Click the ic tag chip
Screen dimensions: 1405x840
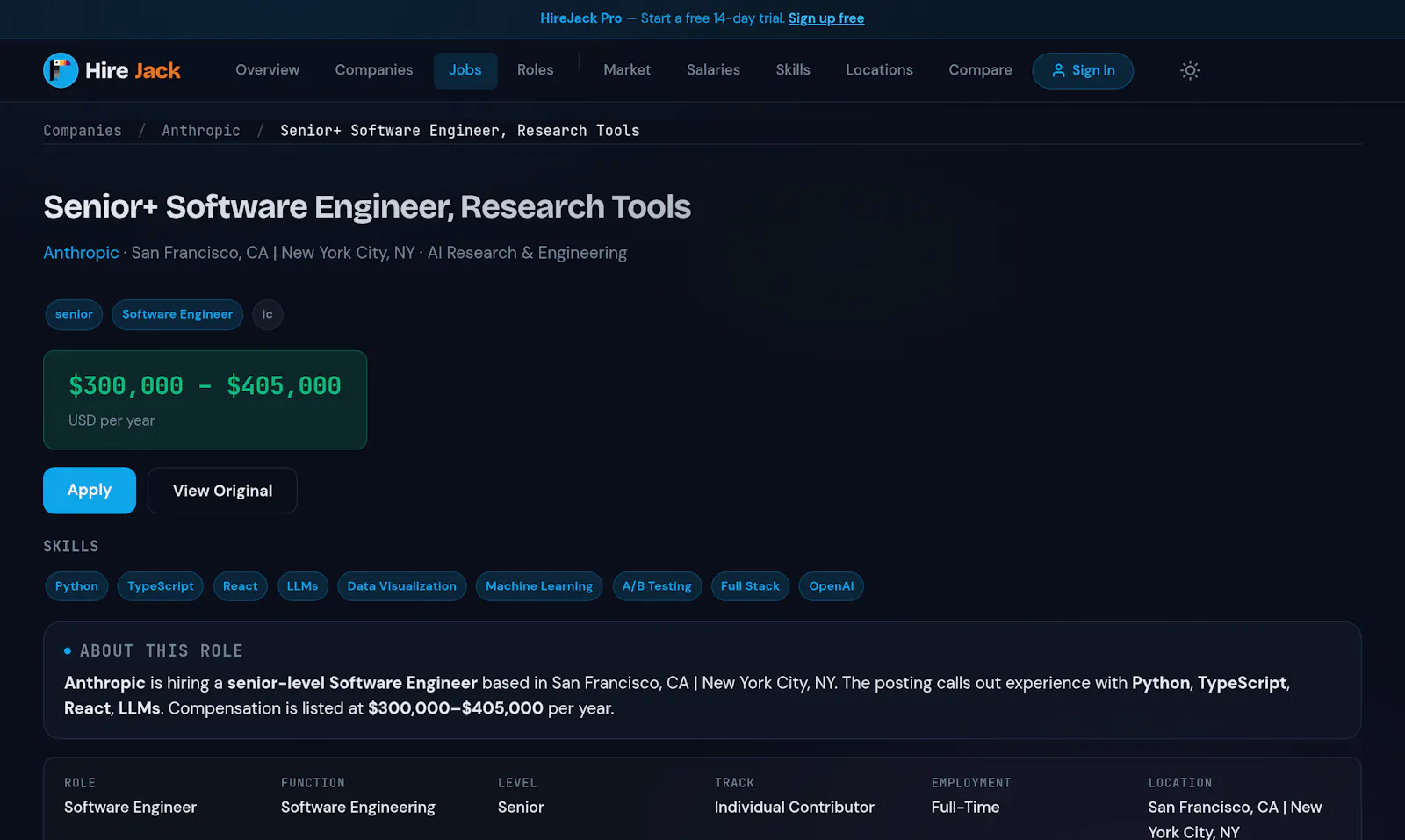point(268,314)
